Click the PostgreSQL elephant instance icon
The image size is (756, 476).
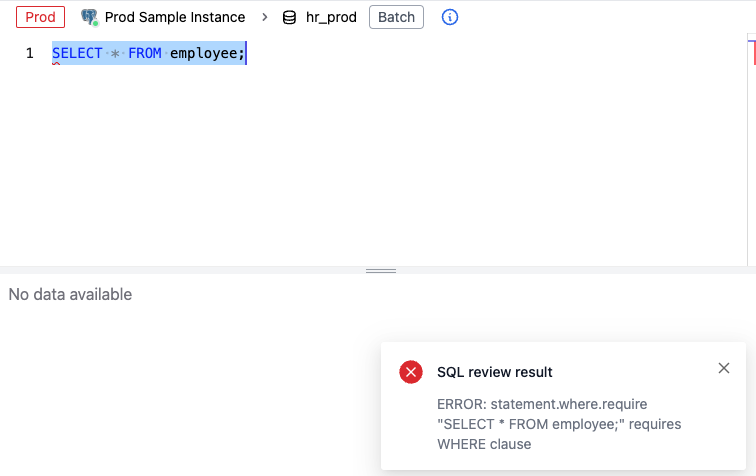(90, 17)
